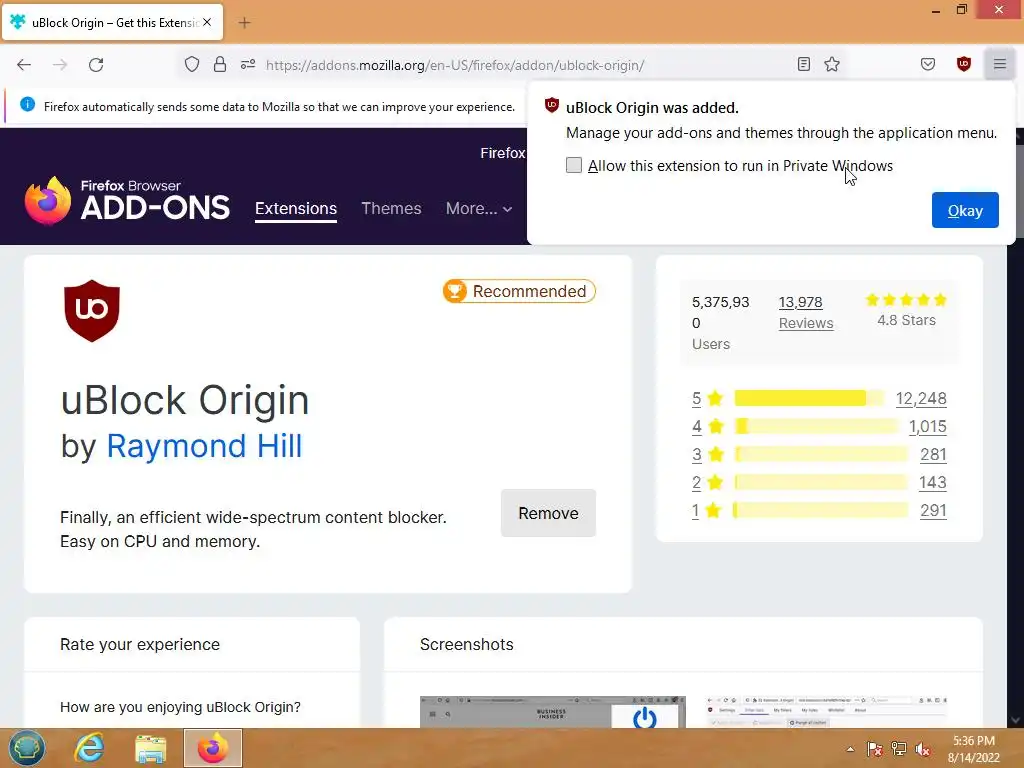Click the network tray icon
This screenshot has width=1024, height=768.
899,749
